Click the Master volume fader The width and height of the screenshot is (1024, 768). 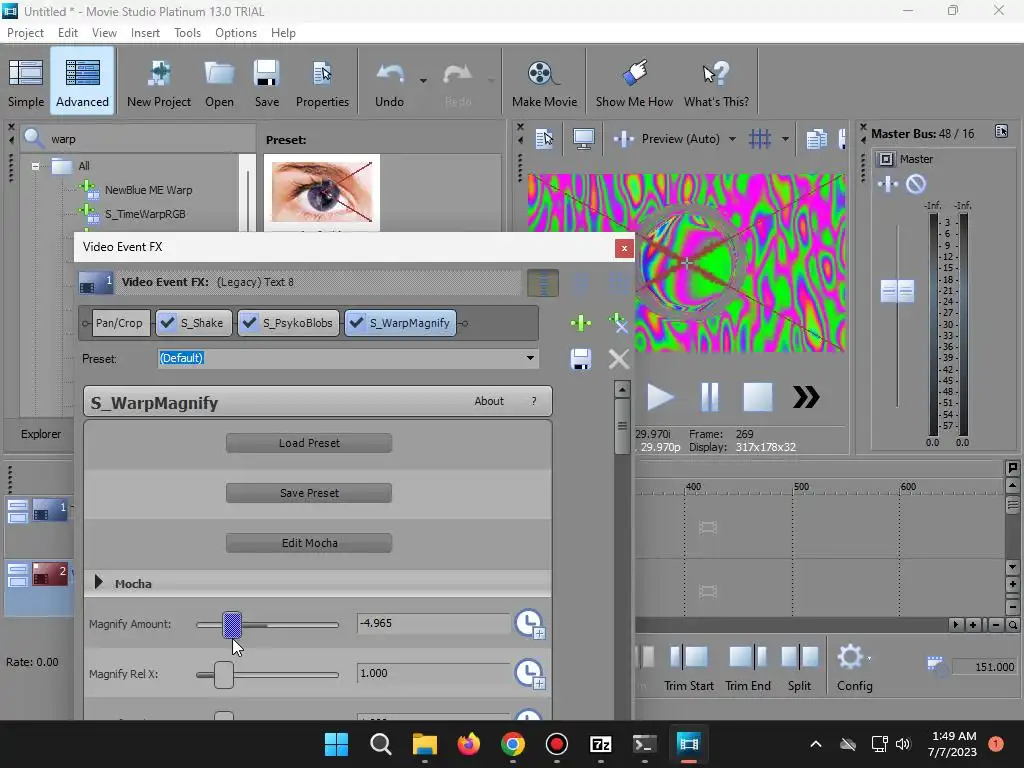(897, 291)
